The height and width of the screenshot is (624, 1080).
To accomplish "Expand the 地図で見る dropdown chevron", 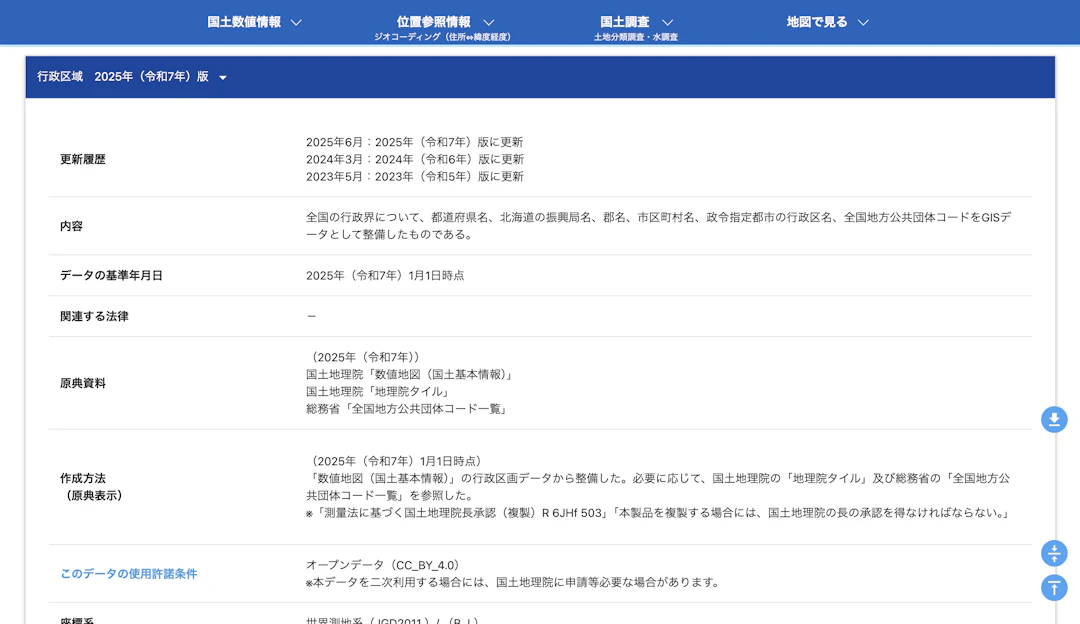I will 862,20.
